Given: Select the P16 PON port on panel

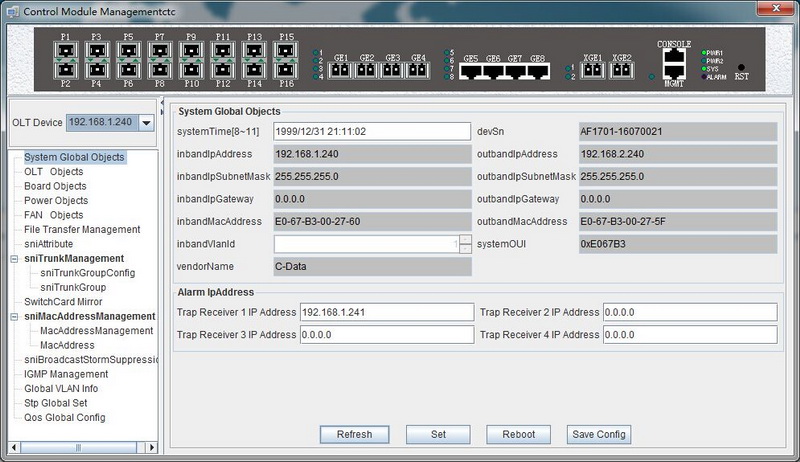Looking at the screenshot, I should tap(286, 72).
